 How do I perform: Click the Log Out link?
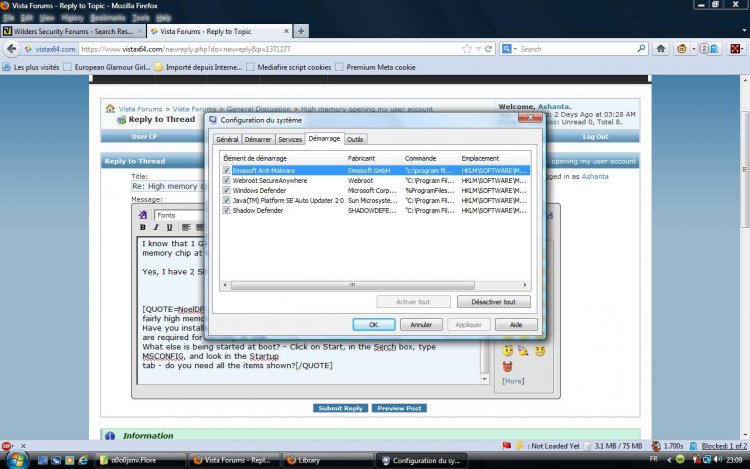(595, 137)
